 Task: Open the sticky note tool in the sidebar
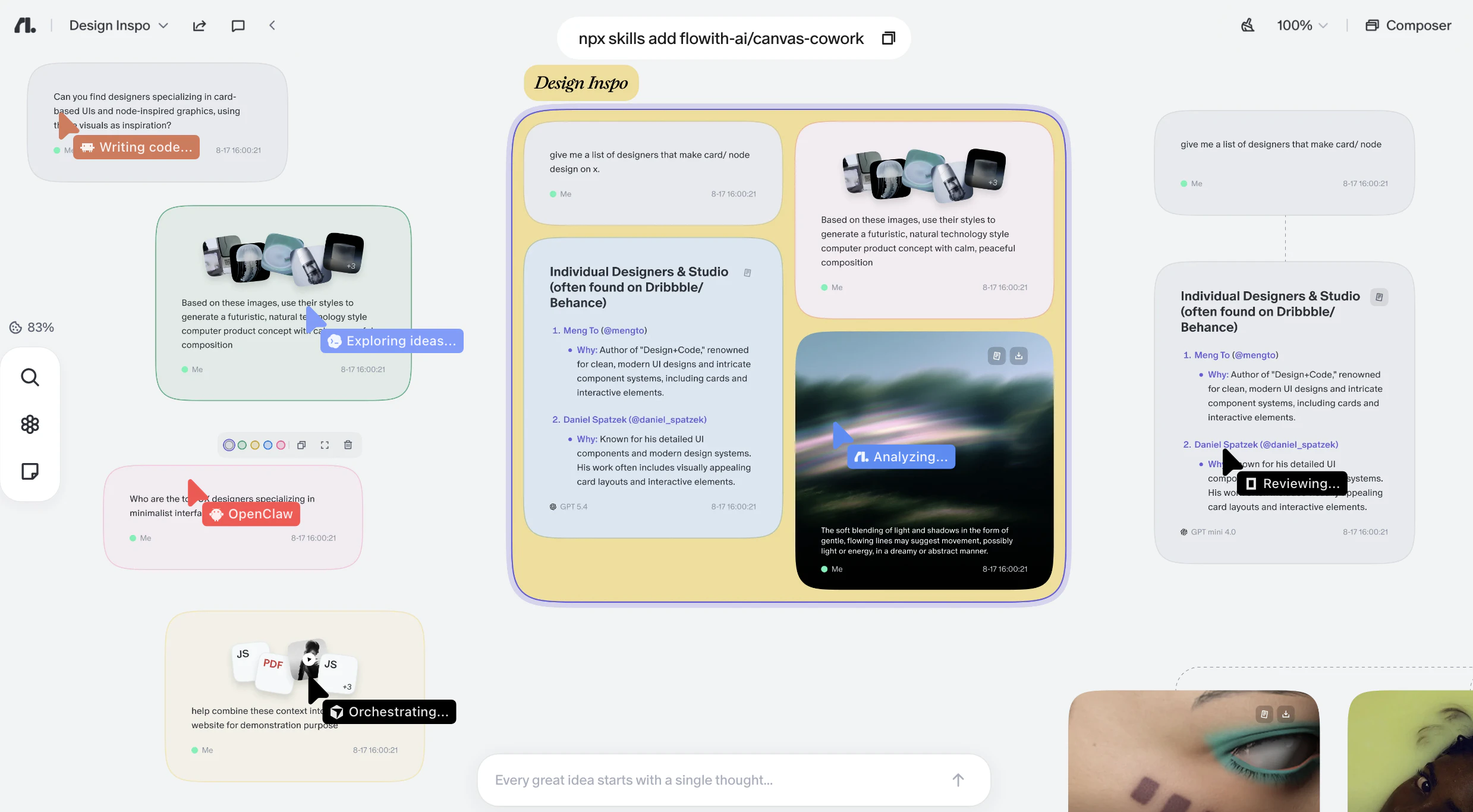[30, 471]
